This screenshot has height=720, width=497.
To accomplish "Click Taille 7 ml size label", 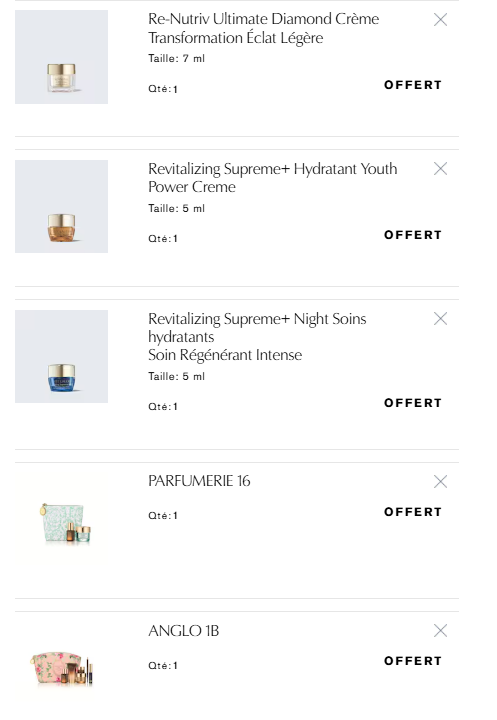I will pyautogui.click(x=176, y=58).
